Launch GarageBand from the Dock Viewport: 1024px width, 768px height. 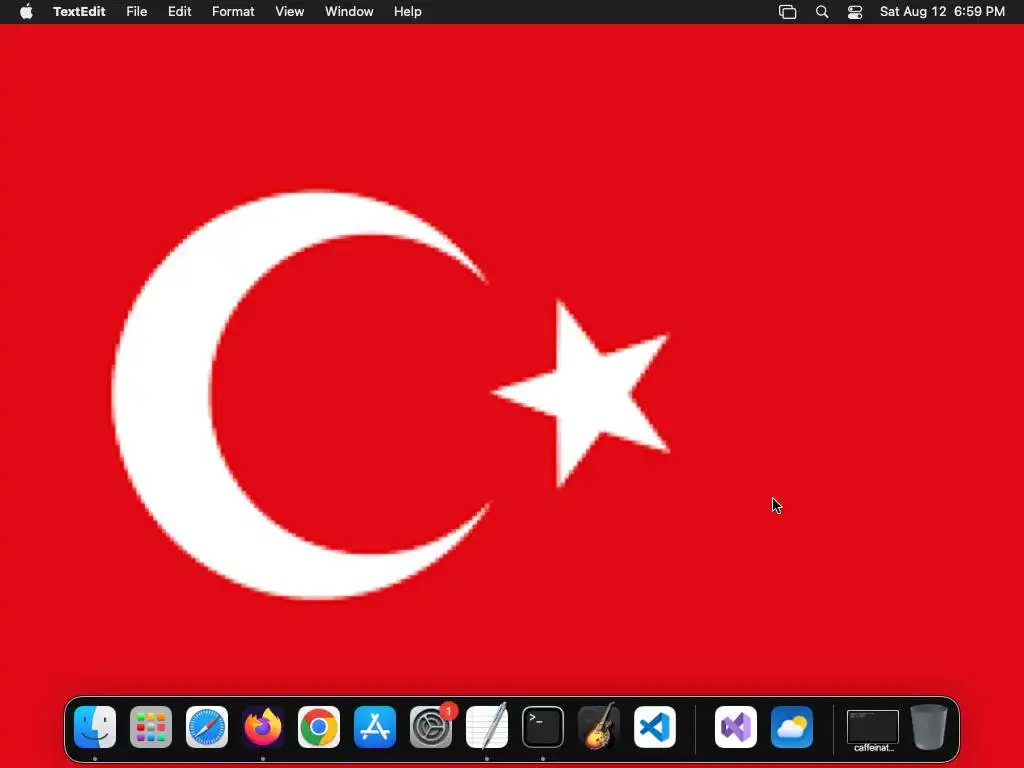599,726
